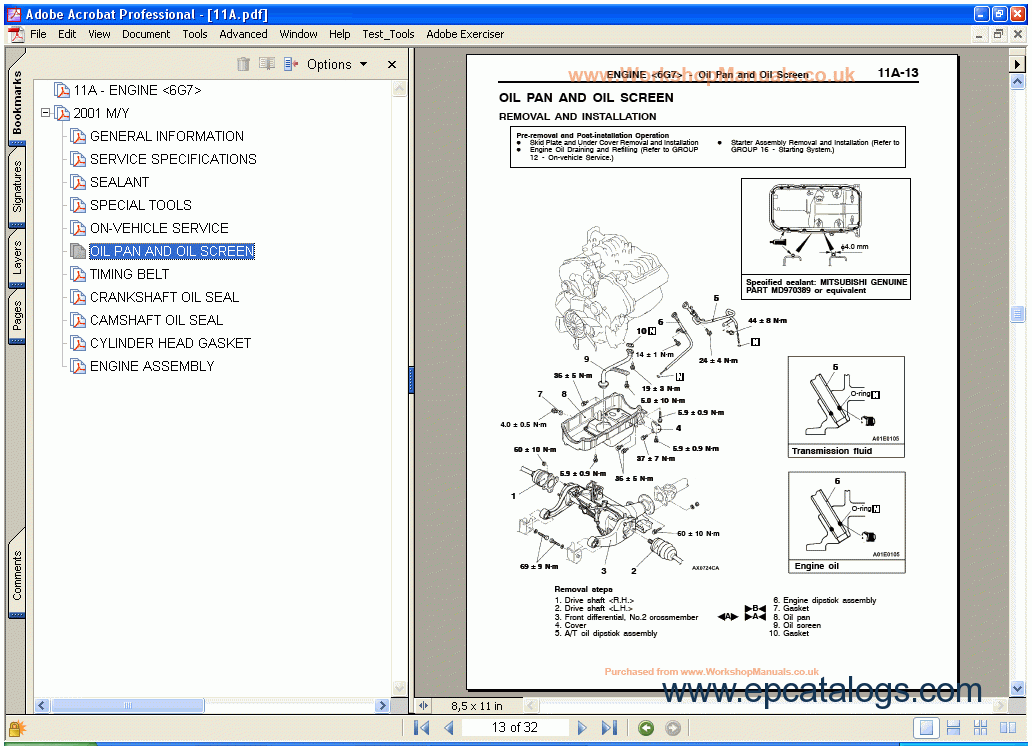
Task: Open the Tools menu
Action: coord(195,34)
